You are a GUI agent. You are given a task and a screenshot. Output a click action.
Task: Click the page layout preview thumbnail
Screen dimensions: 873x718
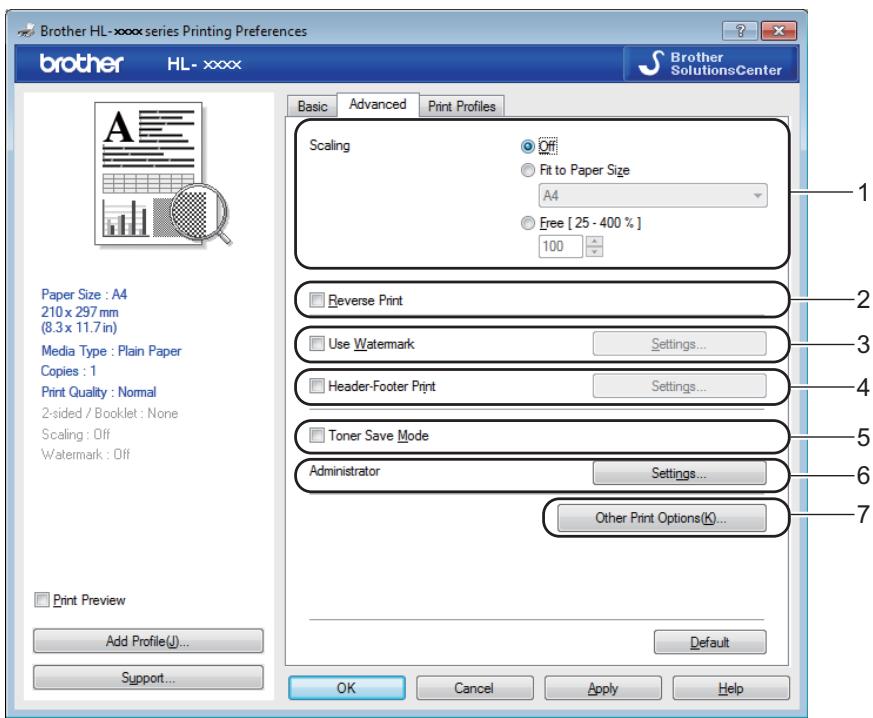pyautogui.click(x=164, y=174)
